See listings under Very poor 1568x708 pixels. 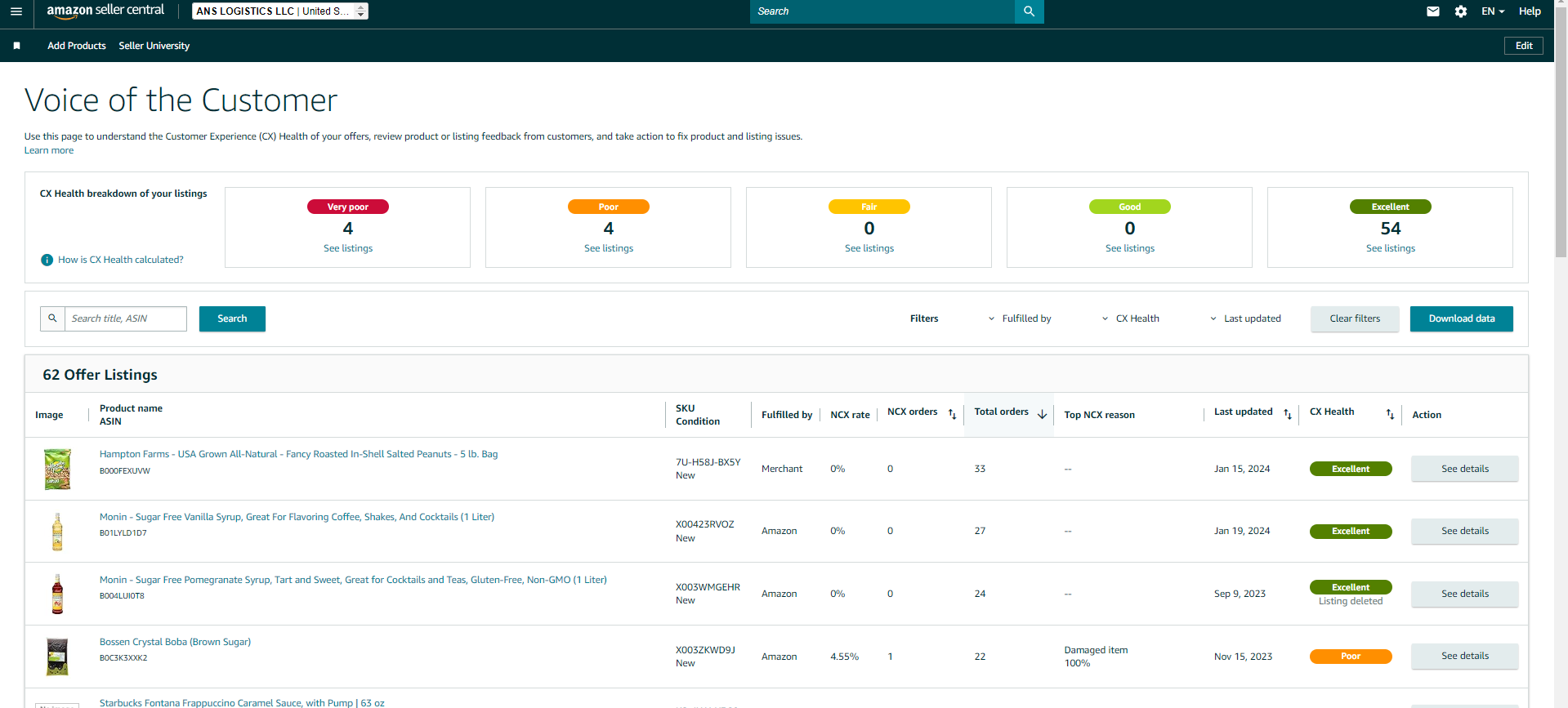point(348,248)
